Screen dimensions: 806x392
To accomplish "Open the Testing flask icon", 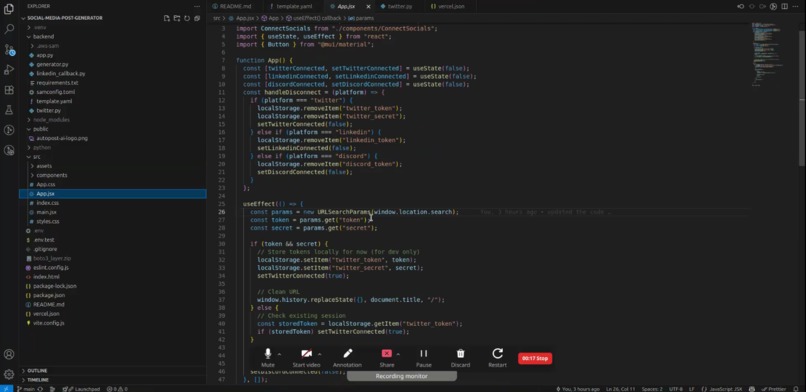I will coord(9,109).
